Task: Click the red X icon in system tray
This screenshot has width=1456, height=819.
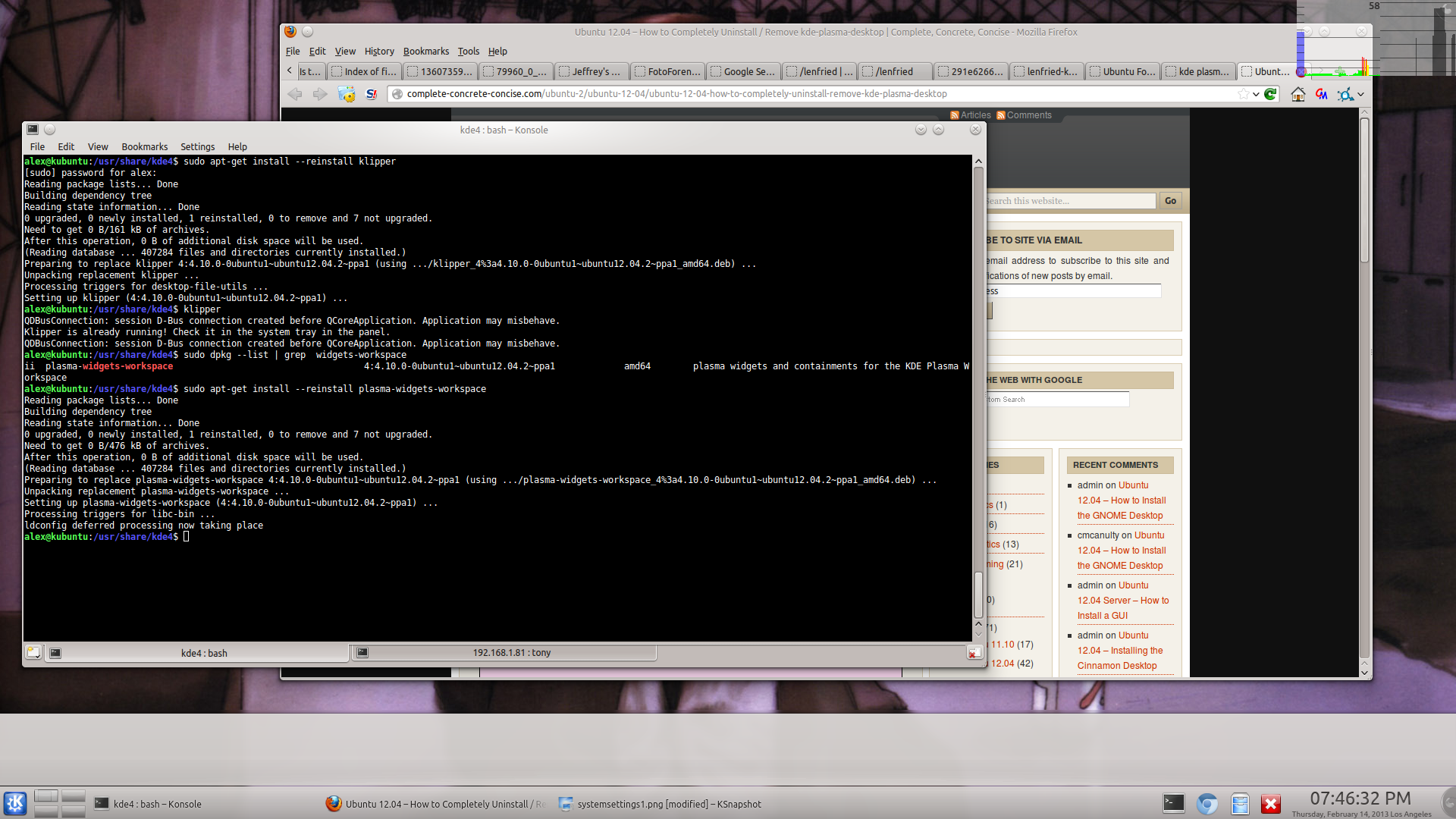Action: [x=1271, y=803]
